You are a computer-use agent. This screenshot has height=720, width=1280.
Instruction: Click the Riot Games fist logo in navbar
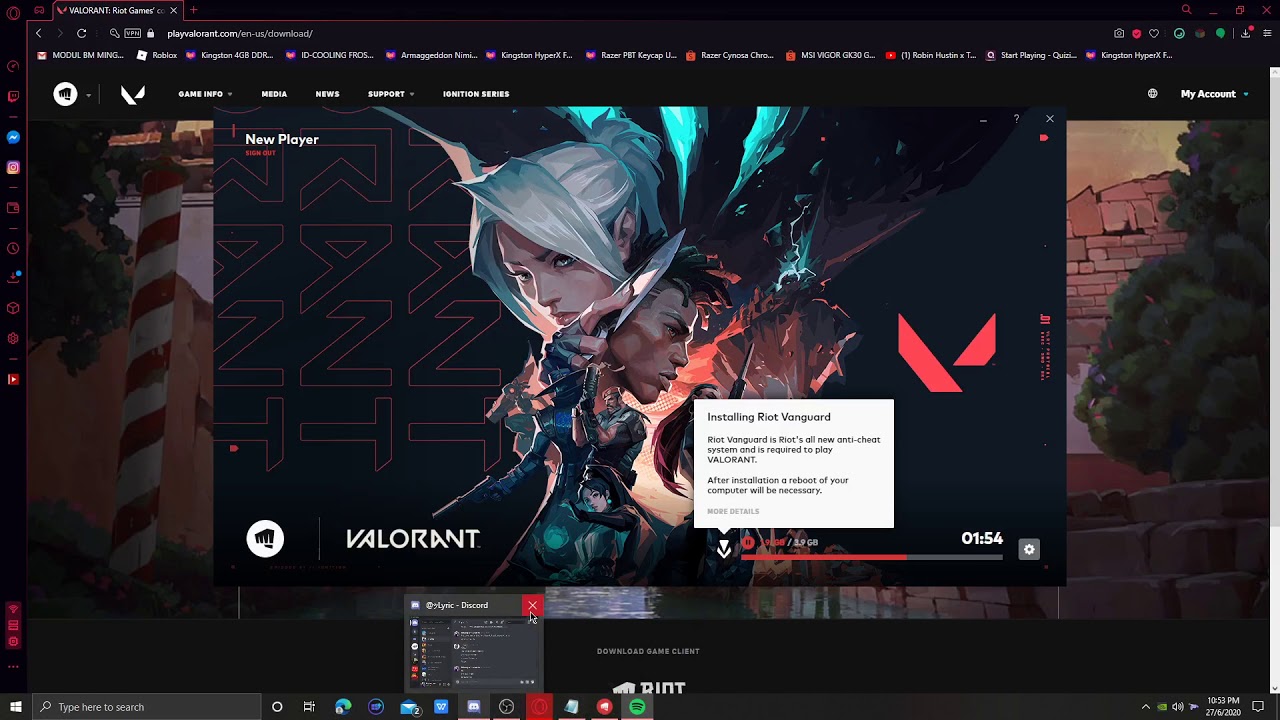point(65,94)
